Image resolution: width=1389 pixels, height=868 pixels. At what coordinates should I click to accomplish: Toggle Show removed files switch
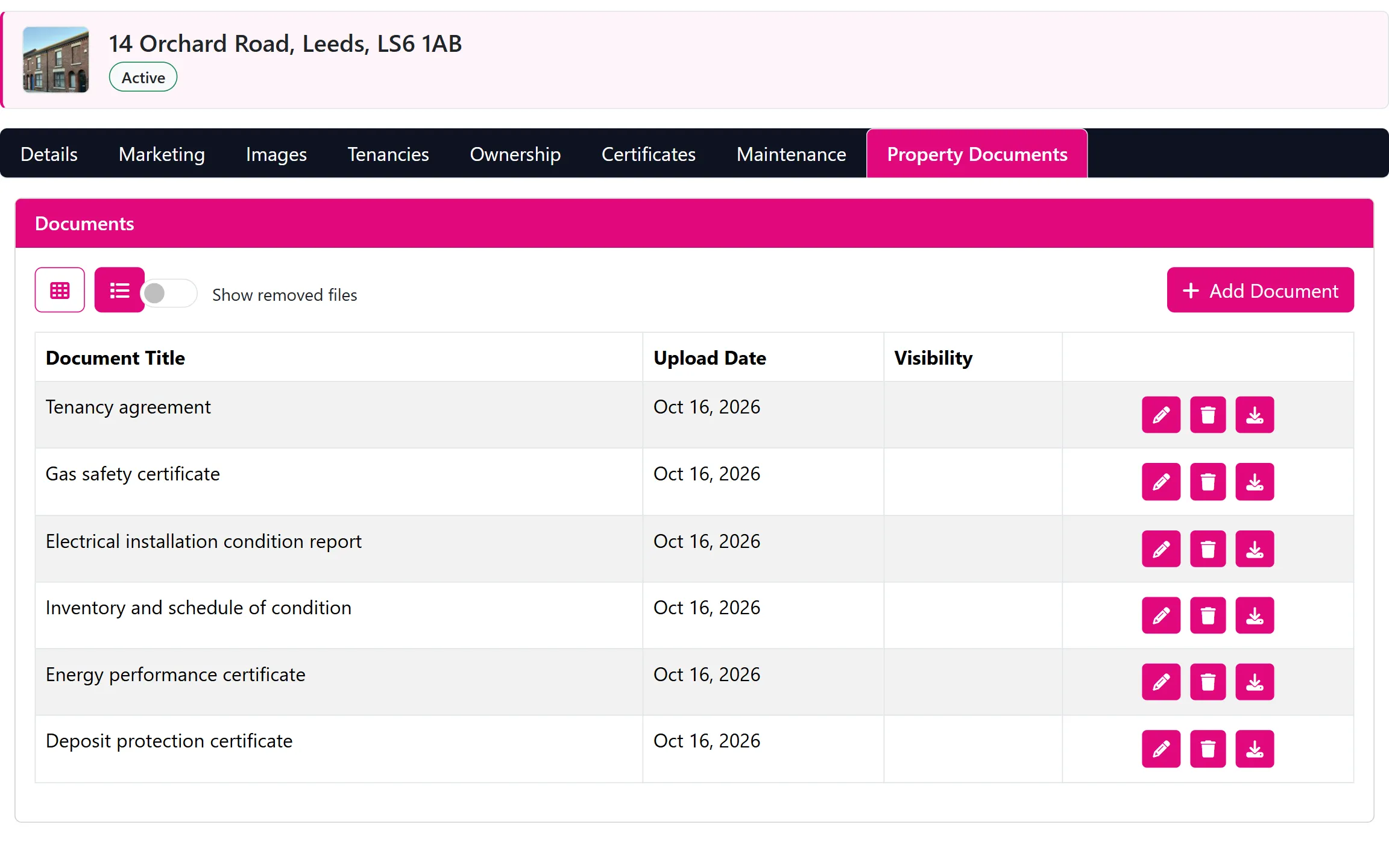point(169,293)
